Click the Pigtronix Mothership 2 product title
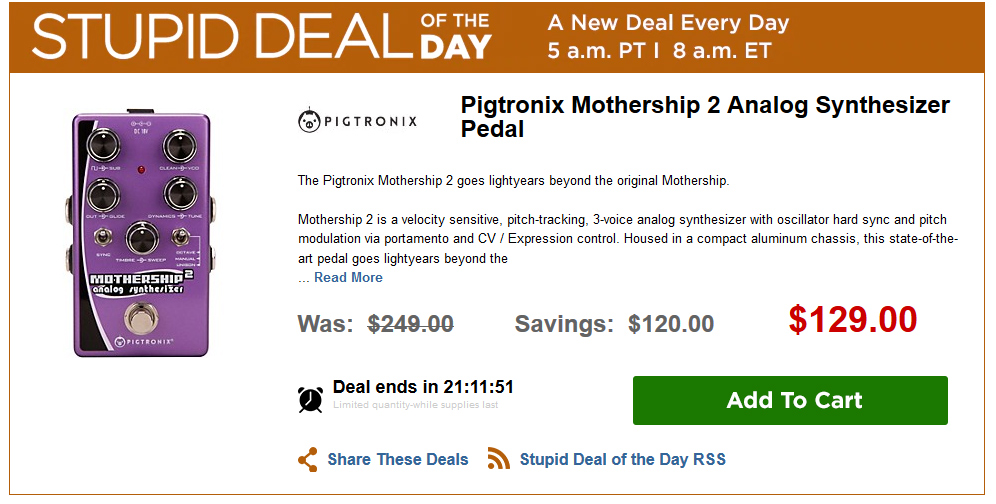 (704, 117)
